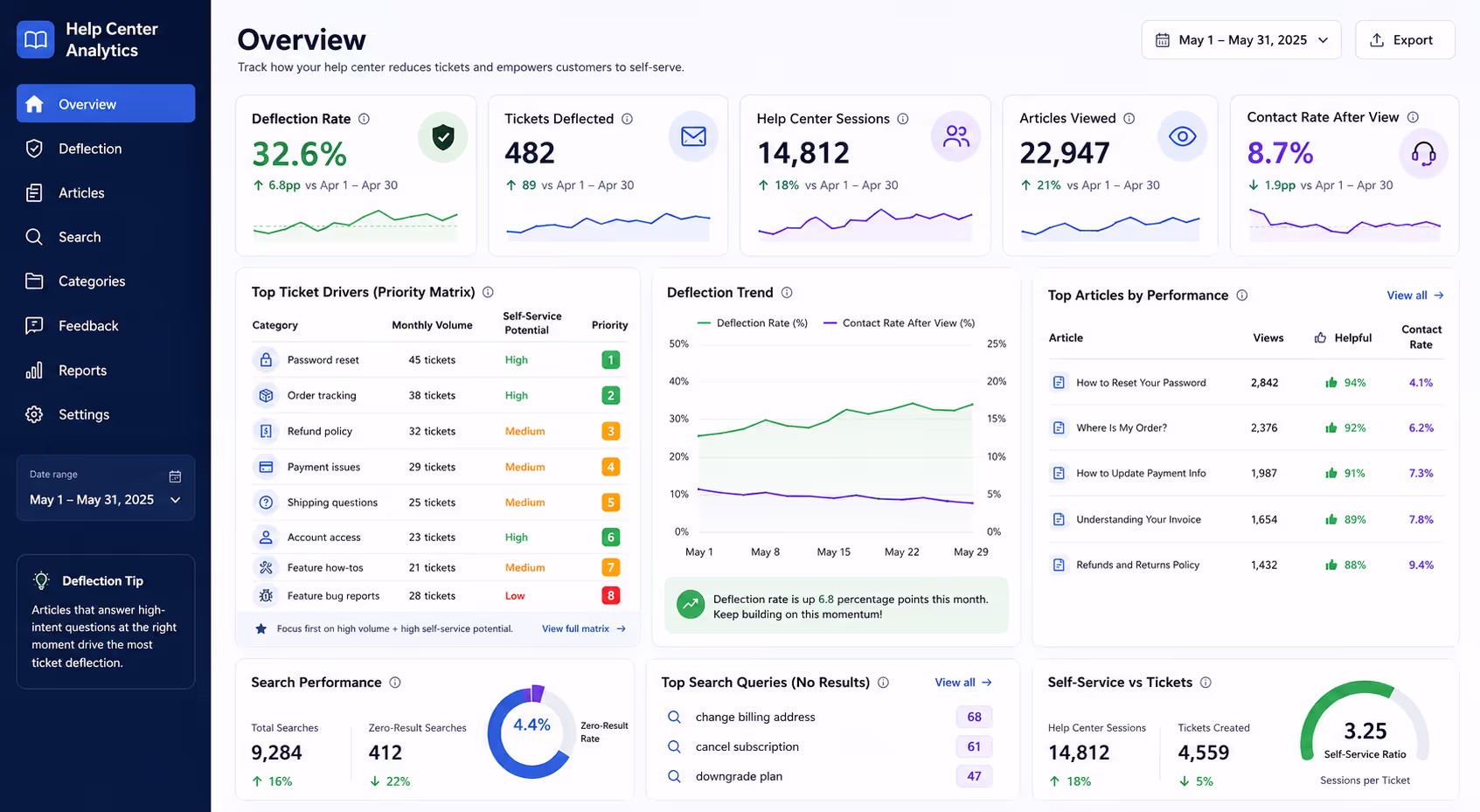Click the Search Performance info icon

click(x=395, y=683)
